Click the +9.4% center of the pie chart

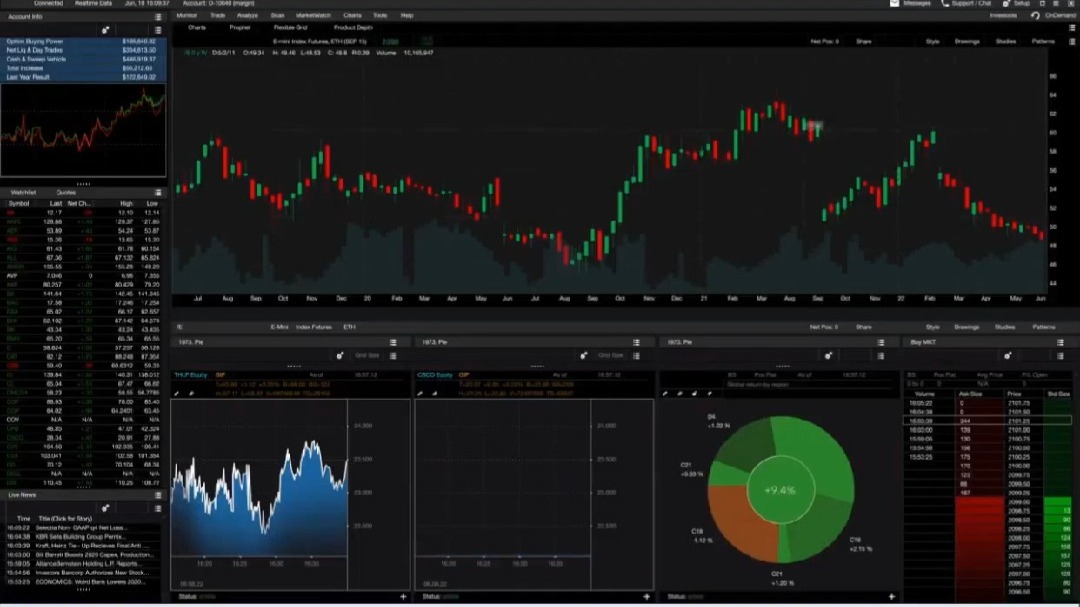click(780, 491)
